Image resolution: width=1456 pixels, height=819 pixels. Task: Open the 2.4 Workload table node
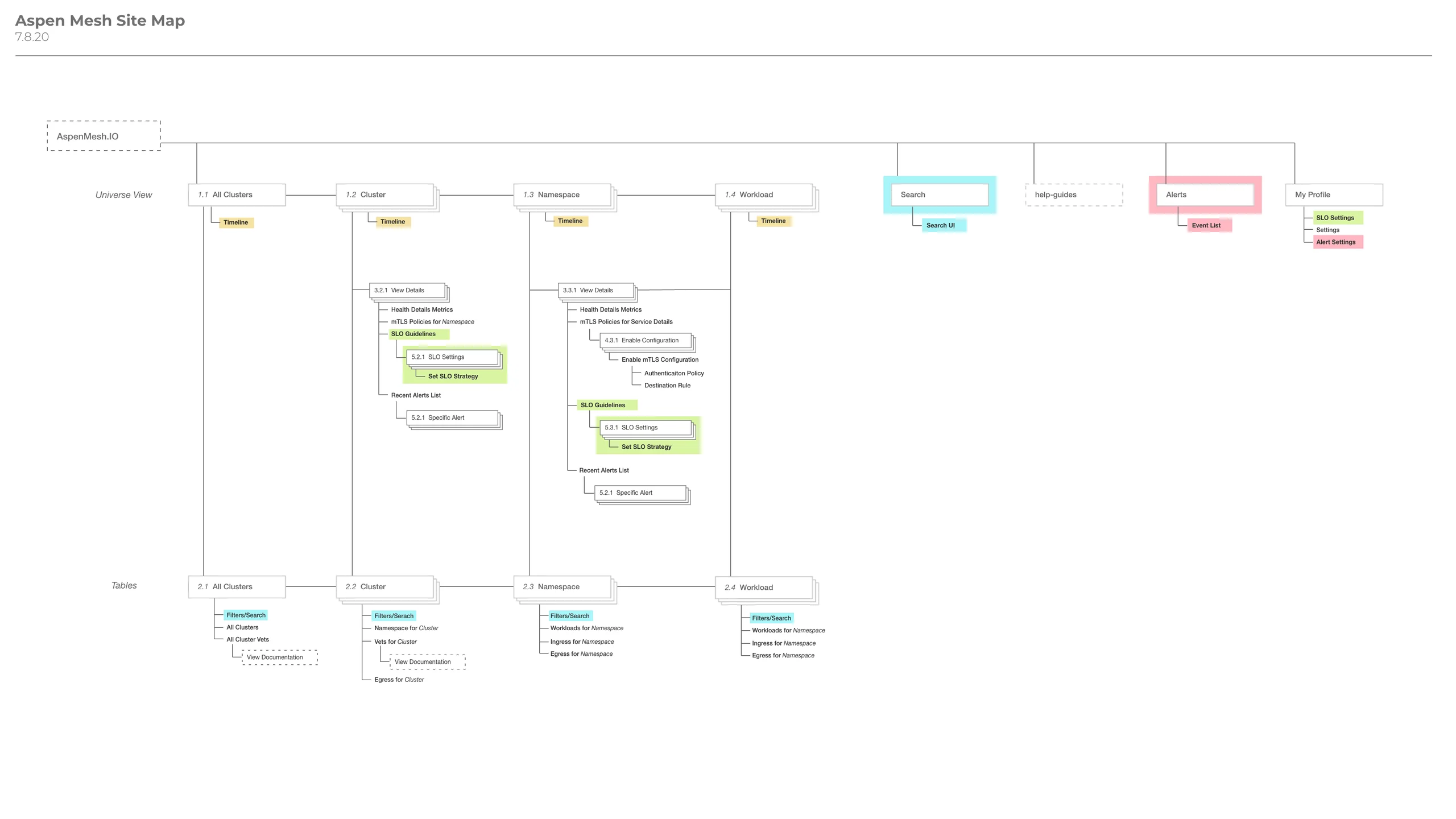[764, 588]
